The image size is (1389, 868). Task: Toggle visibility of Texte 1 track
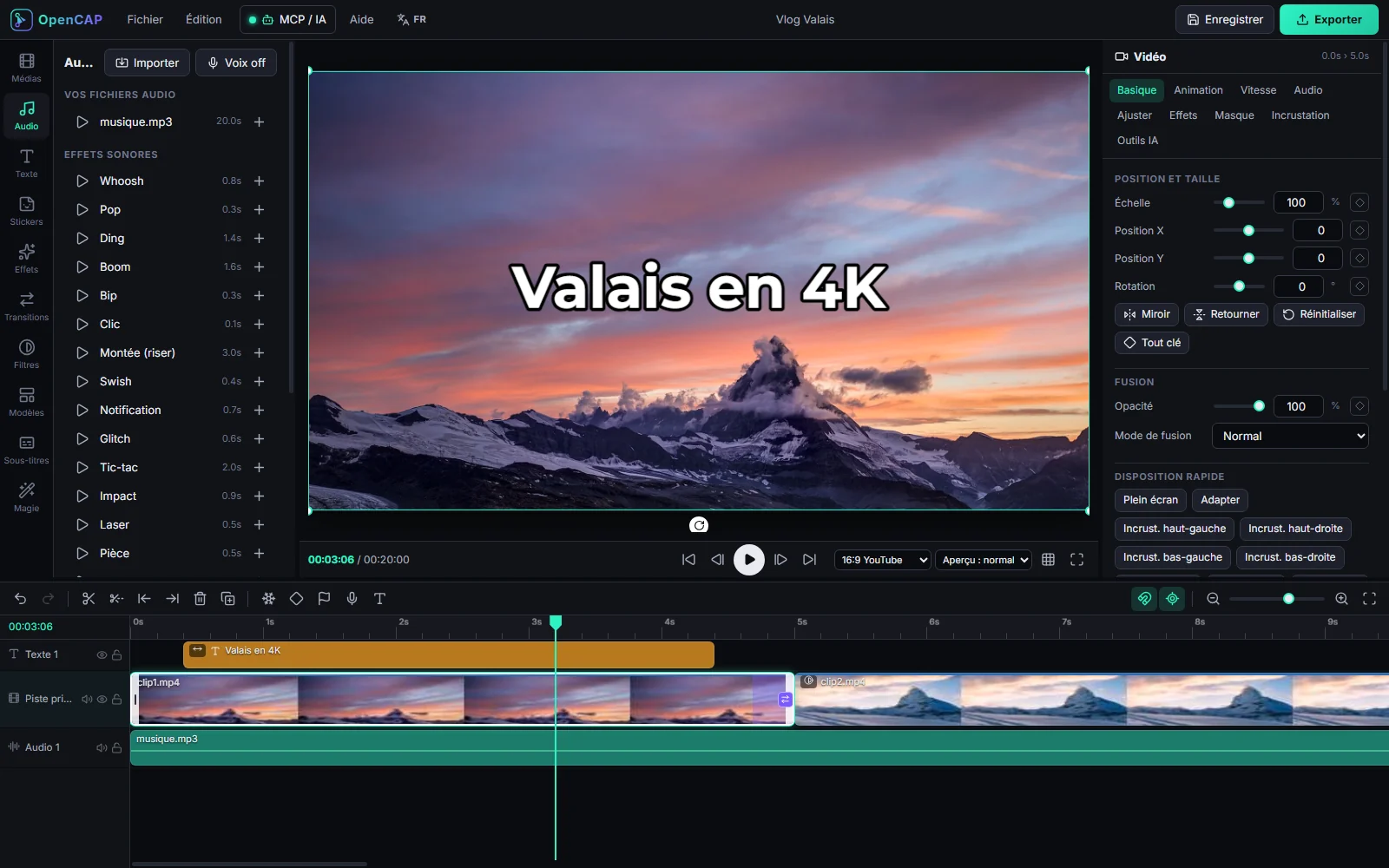coord(102,654)
